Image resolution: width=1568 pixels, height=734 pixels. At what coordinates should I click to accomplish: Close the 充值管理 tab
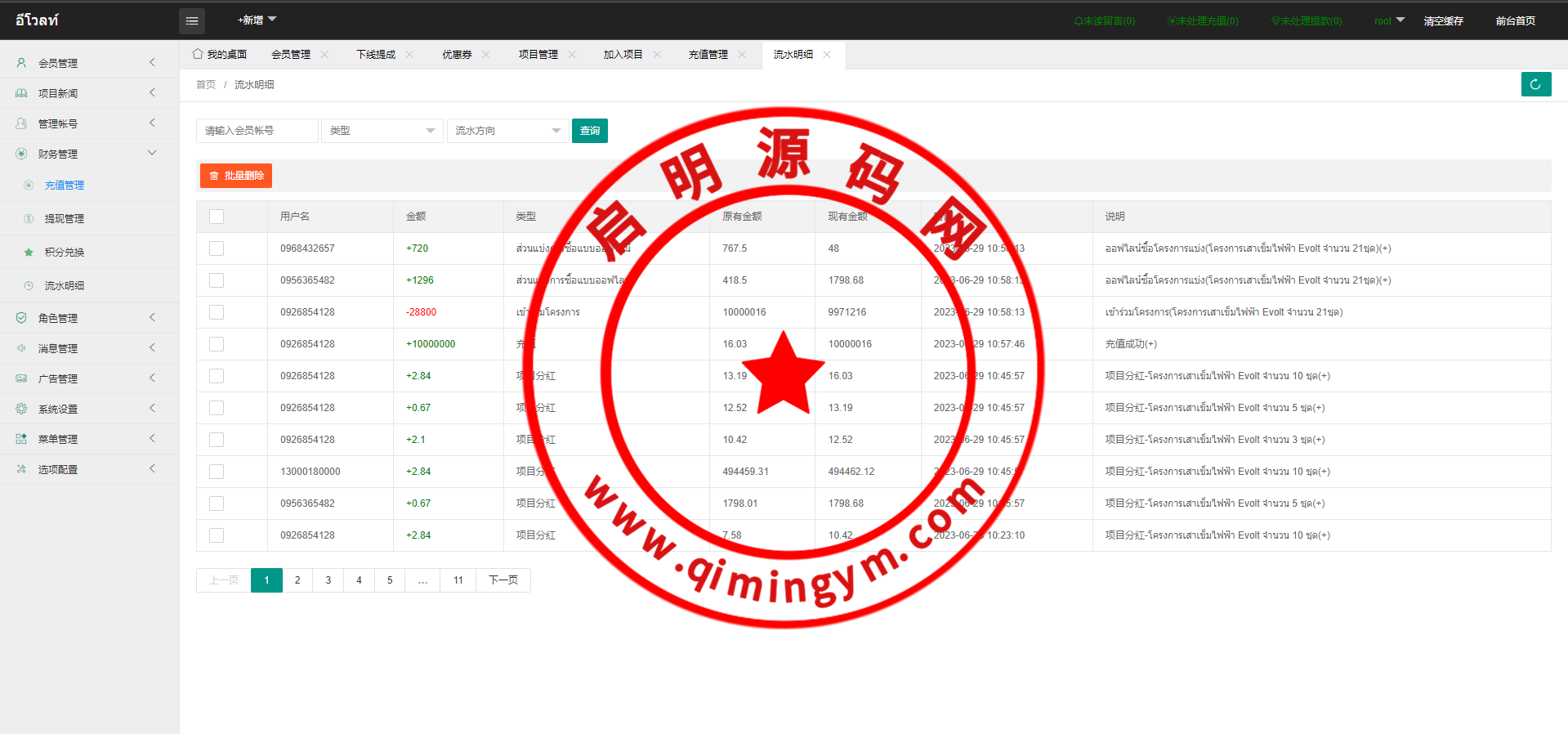click(x=742, y=55)
